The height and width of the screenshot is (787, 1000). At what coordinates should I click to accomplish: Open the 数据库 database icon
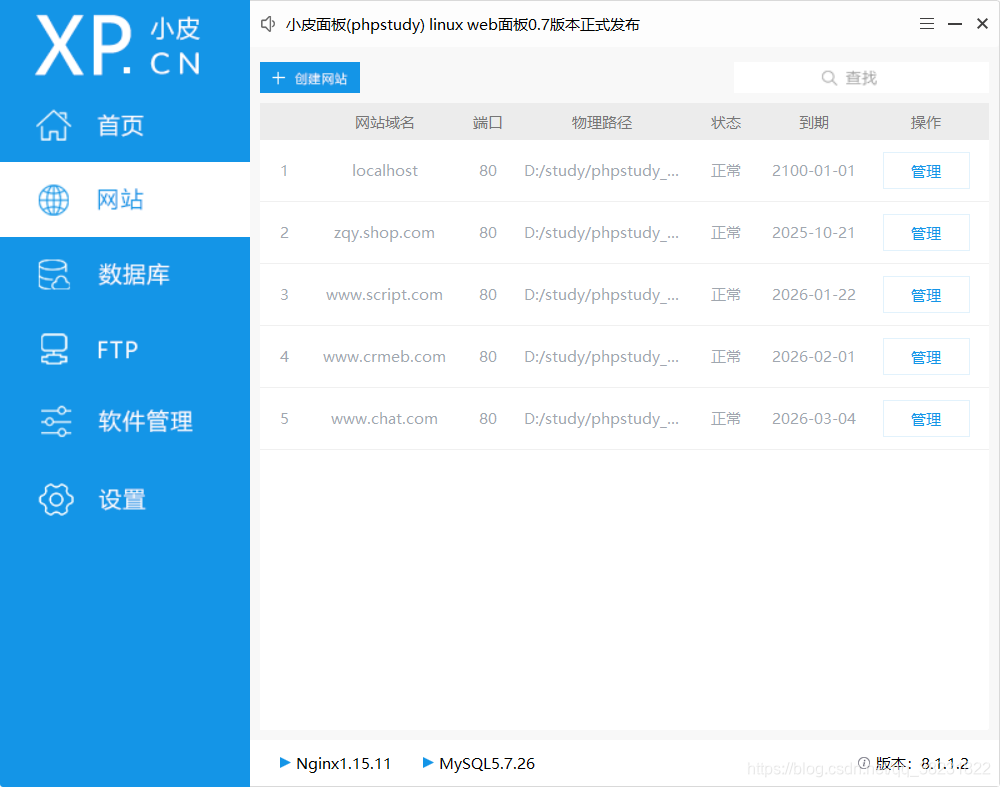pos(54,274)
